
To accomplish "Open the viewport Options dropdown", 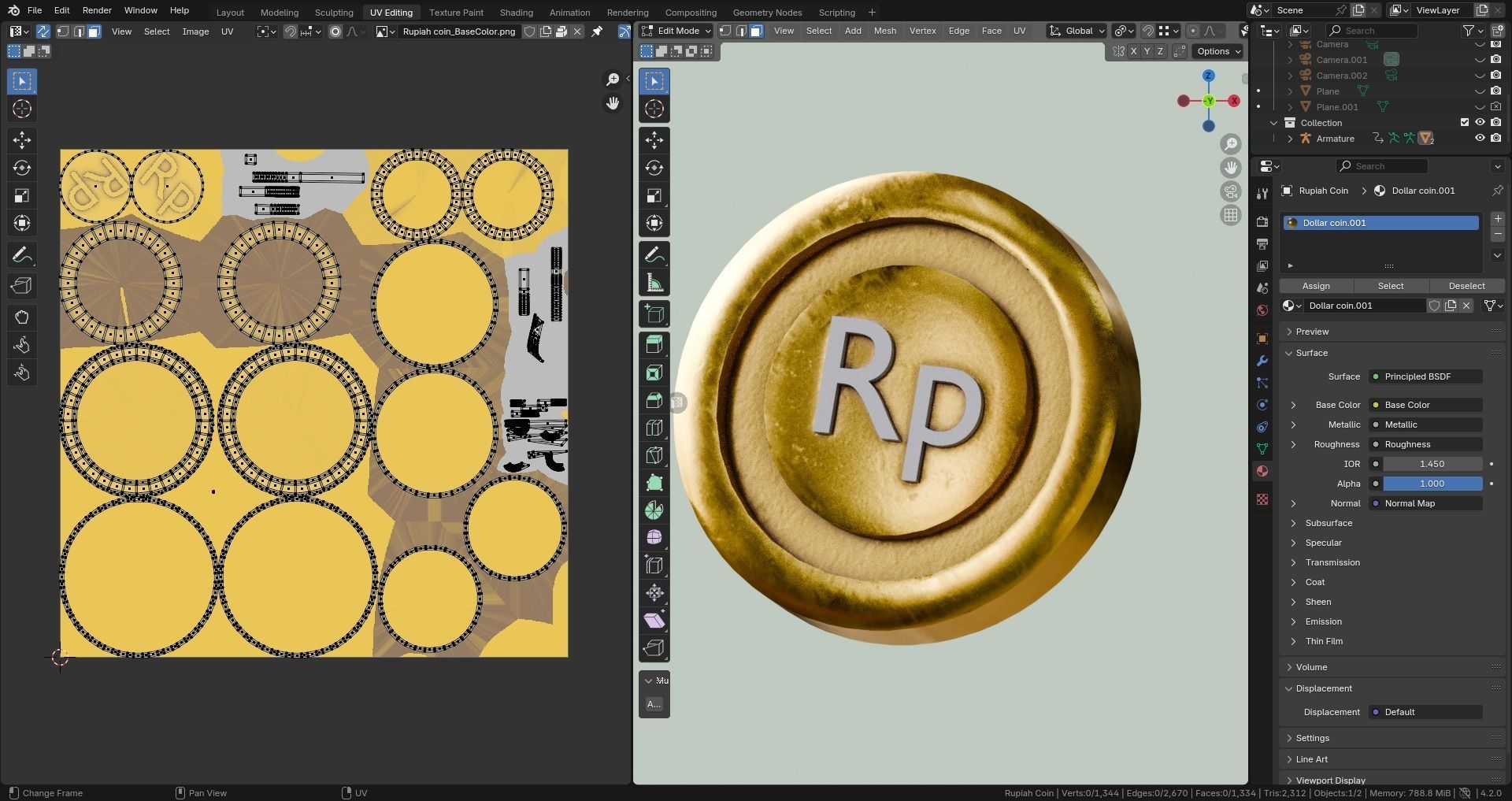I will point(1218,51).
